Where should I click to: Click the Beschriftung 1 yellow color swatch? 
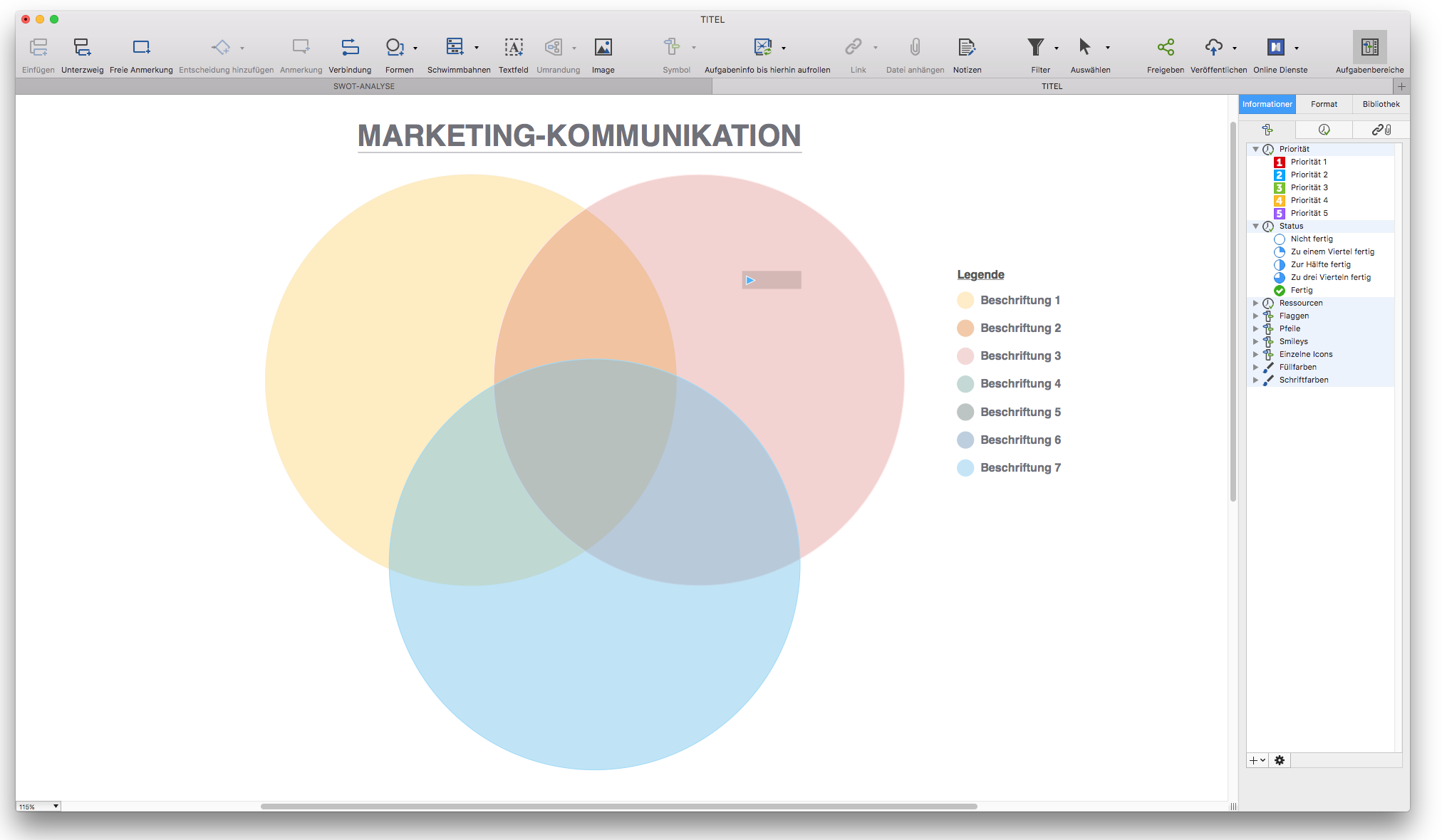pos(965,300)
